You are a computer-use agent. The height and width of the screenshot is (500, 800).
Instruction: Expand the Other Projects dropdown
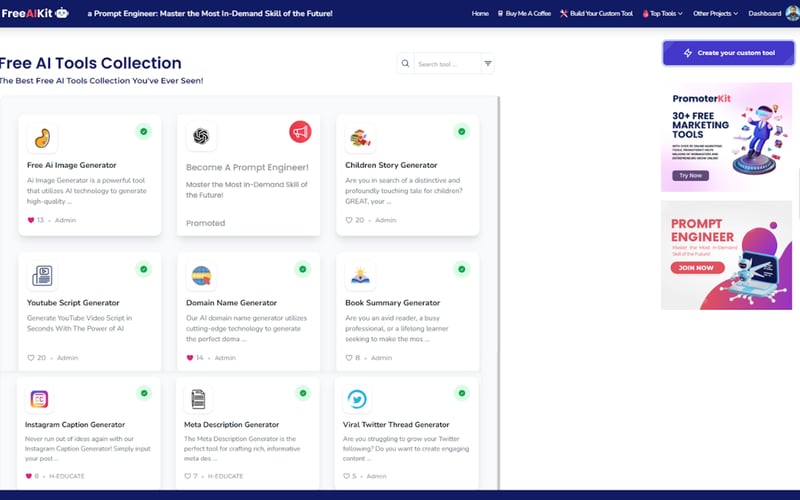click(x=715, y=13)
